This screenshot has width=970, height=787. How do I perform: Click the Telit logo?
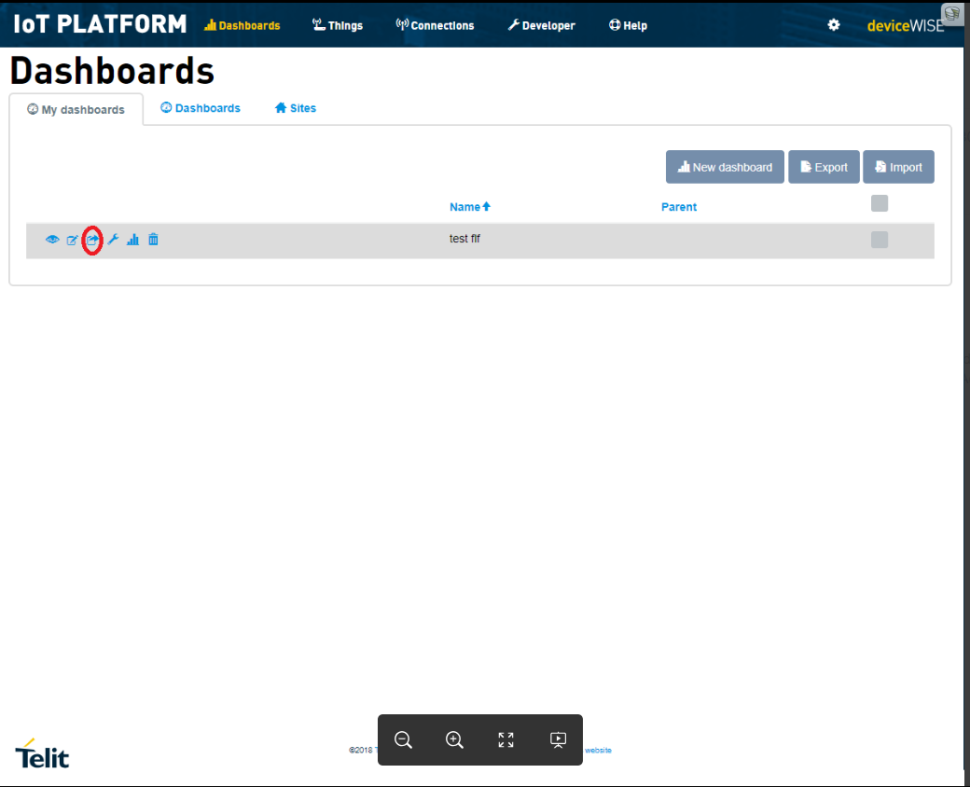(x=42, y=754)
